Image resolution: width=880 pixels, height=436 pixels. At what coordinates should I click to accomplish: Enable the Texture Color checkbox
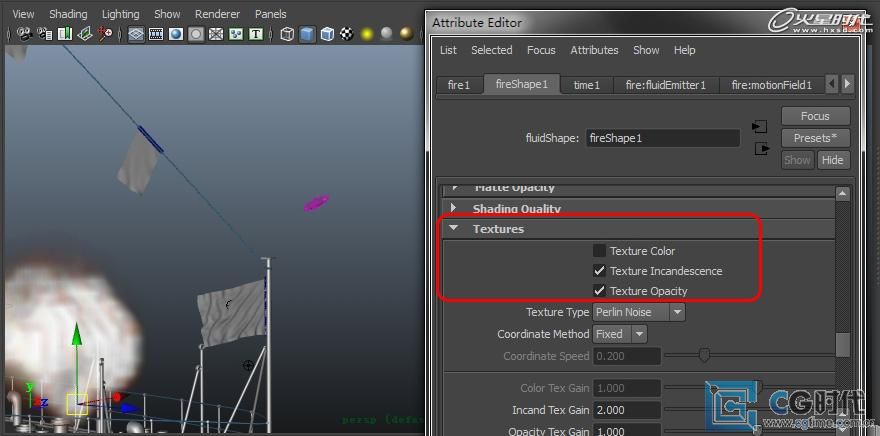[599, 251]
